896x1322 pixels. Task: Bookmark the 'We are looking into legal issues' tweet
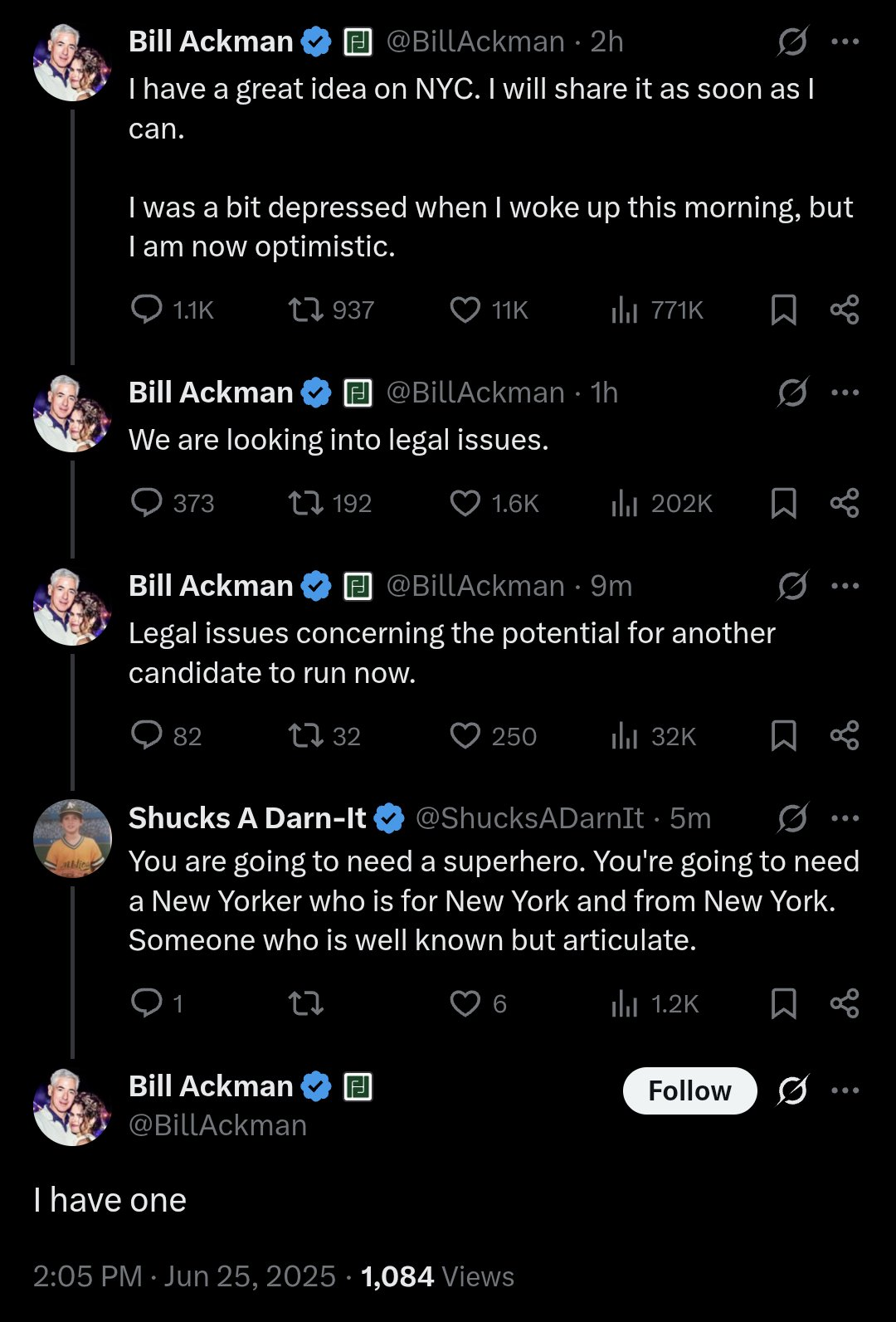(x=783, y=503)
